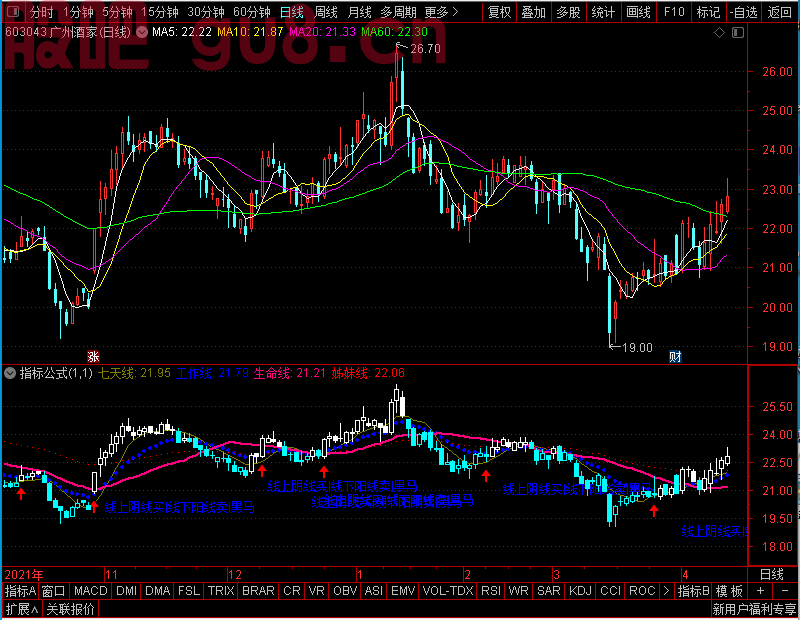Image resolution: width=800 pixels, height=620 pixels.
Task: Select the EMV indicator
Action: (403, 591)
